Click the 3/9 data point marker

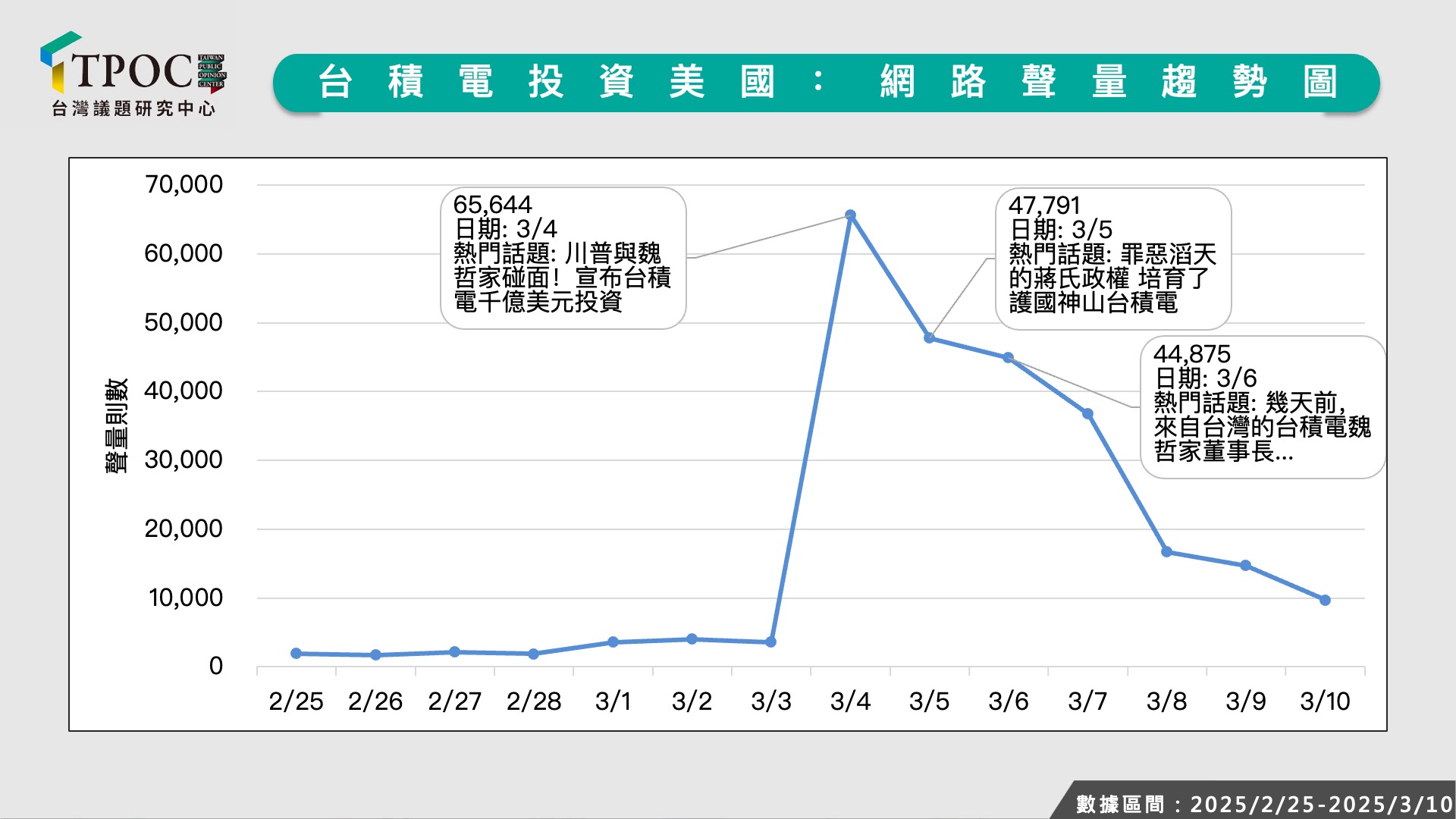point(1245,566)
